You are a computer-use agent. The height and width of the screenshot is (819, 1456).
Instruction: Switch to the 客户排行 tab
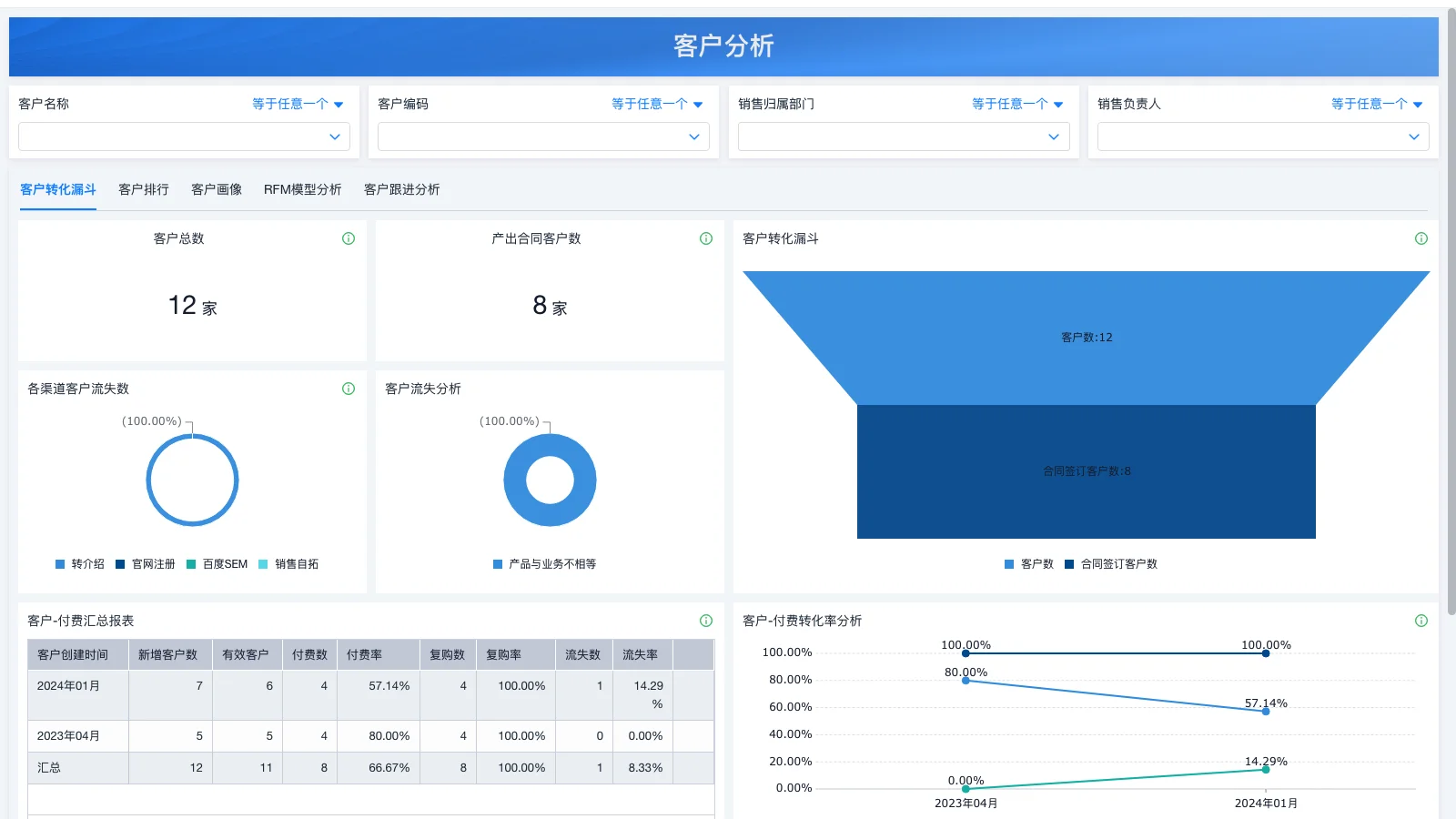(142, 189)
